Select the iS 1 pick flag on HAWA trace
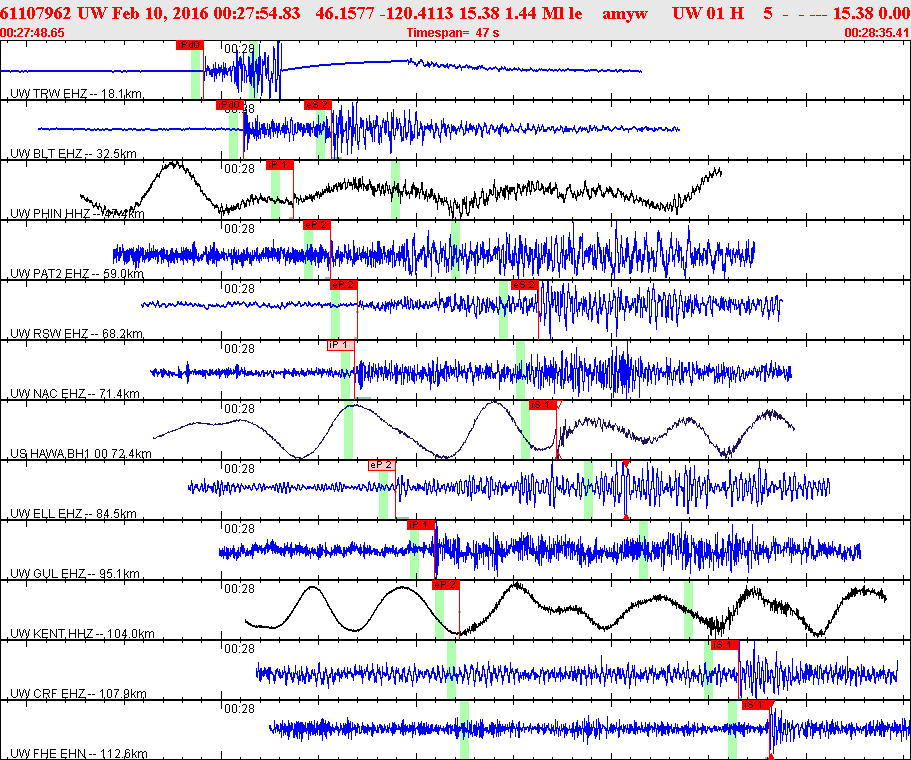The image size is (911, 760). click(x=543, y=405)
